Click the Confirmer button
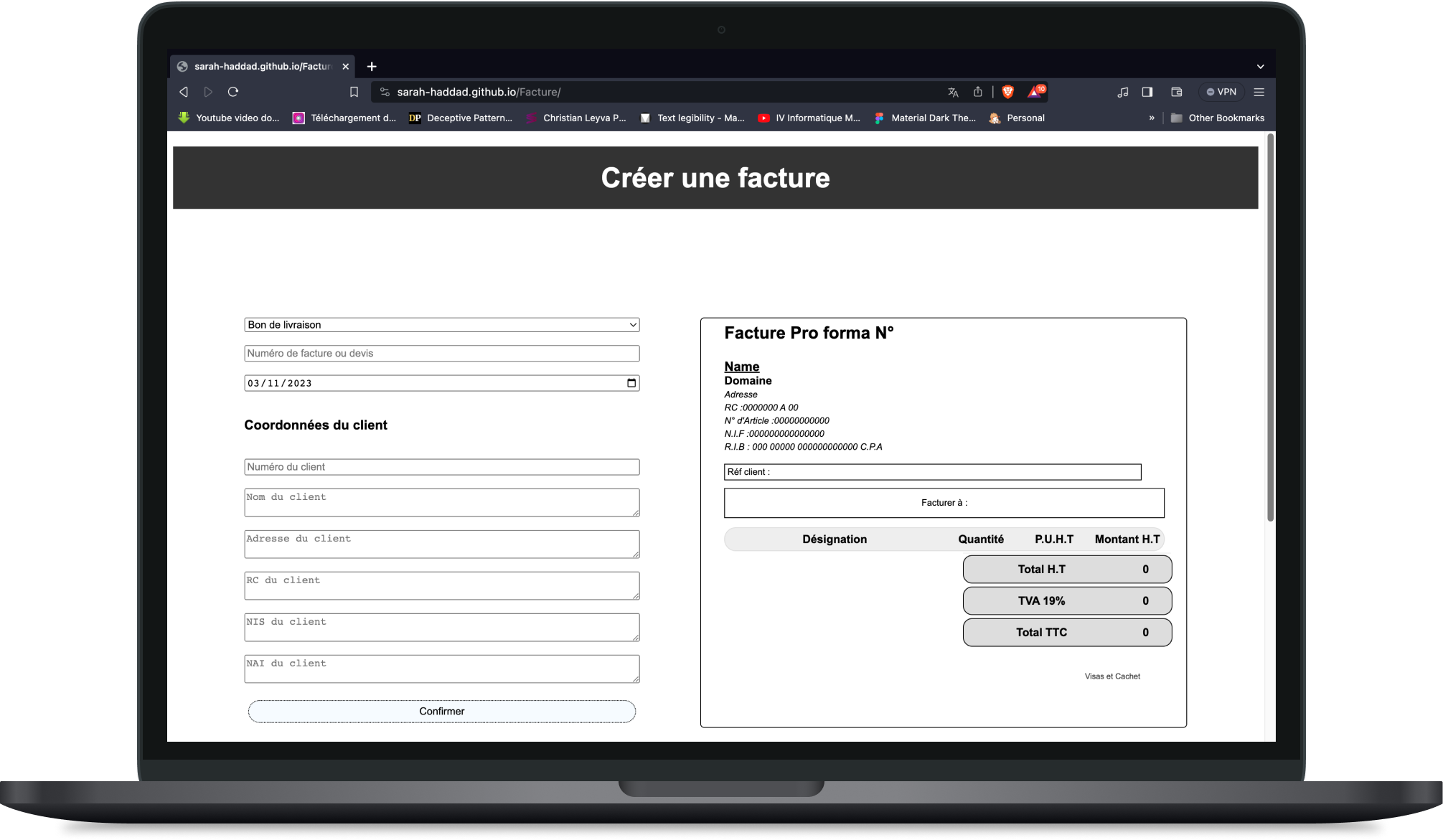Screen dimensions: 1443x840 tap(442, 712)
